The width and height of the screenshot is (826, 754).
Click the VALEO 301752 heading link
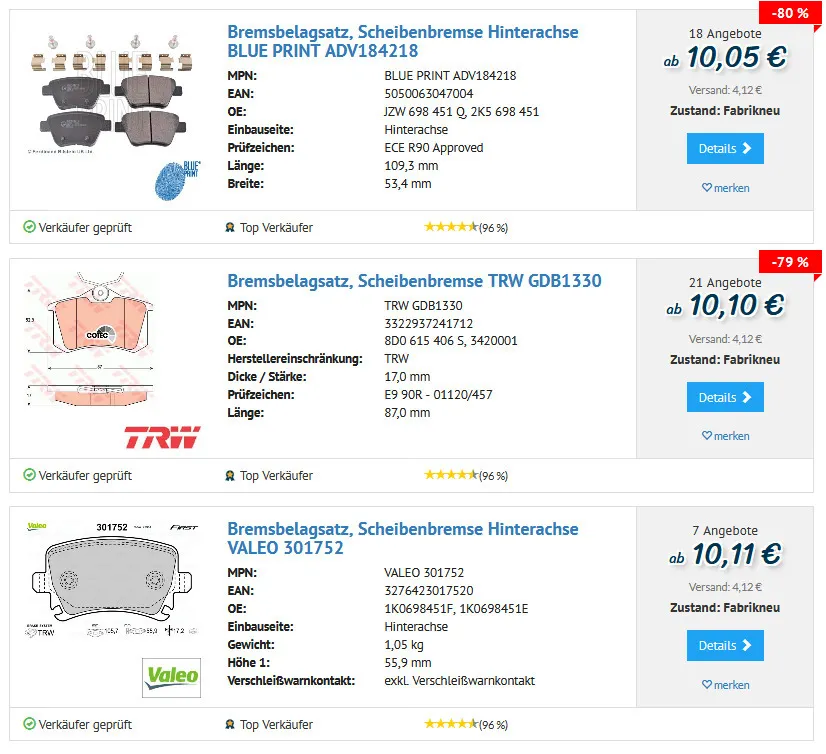click(402, 539)
